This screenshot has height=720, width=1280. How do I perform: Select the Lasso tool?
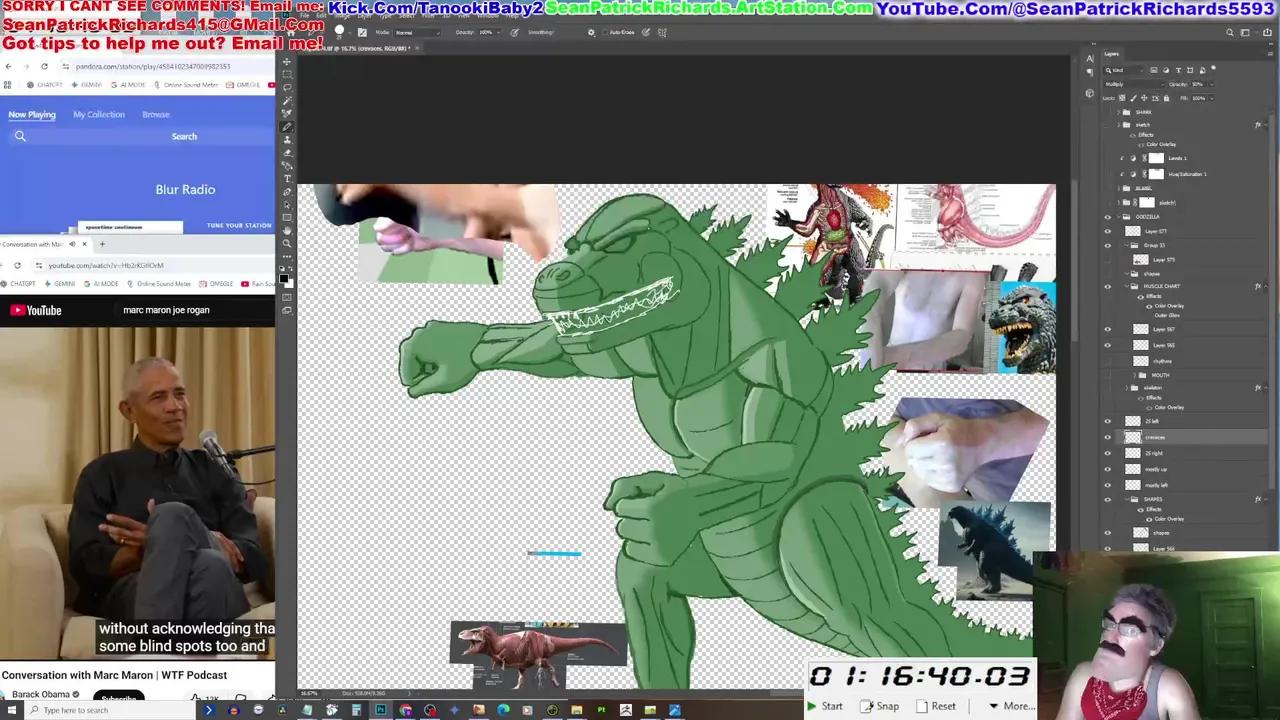[x=287, y=87]
